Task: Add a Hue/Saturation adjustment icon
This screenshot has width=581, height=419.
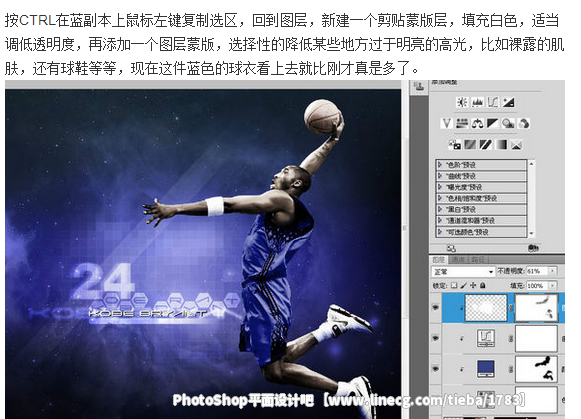Action: [462, 123]
